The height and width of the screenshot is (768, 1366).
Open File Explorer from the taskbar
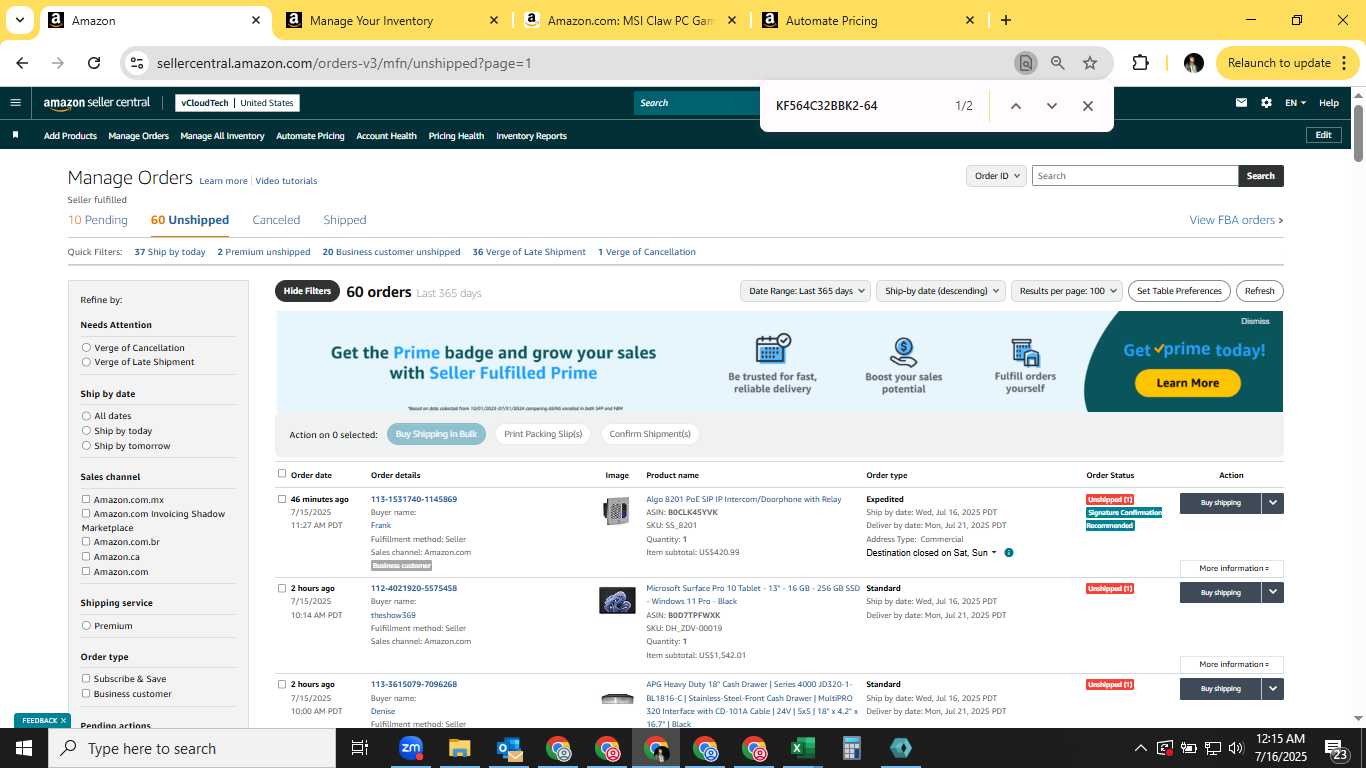click(x=459, y=748)
